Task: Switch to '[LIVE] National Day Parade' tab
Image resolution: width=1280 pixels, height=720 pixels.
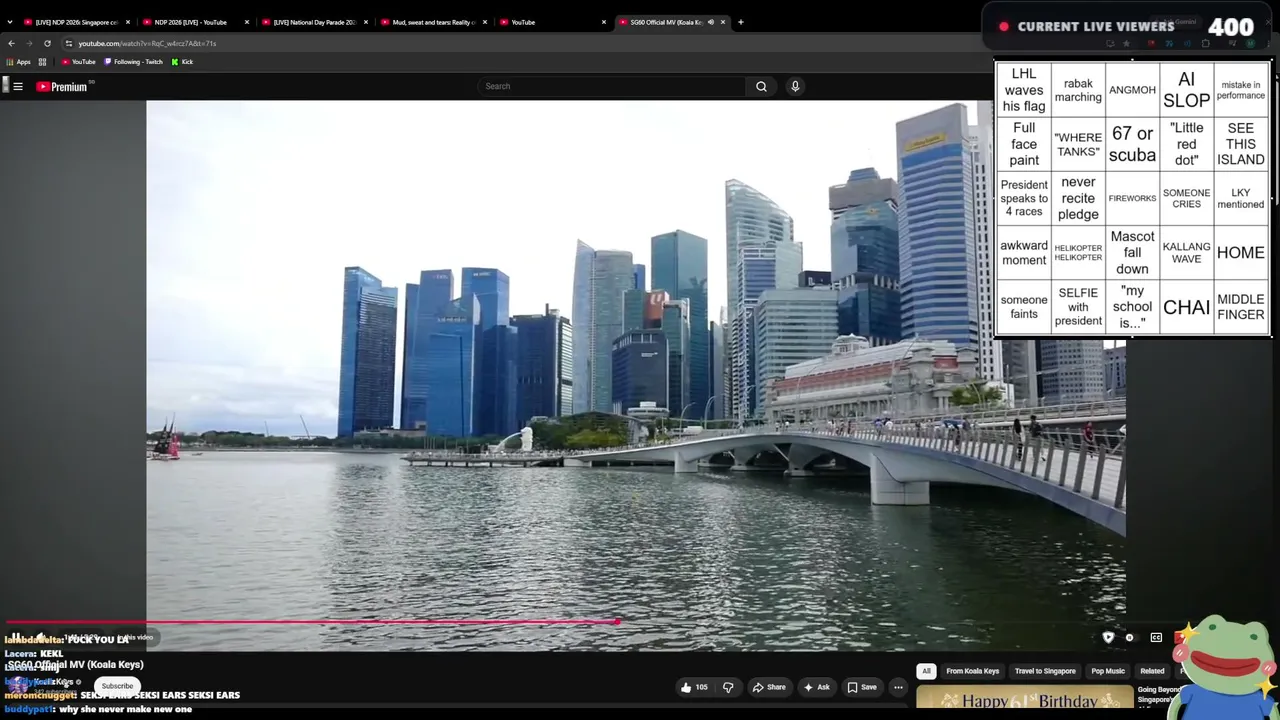Action: (315, 22)
